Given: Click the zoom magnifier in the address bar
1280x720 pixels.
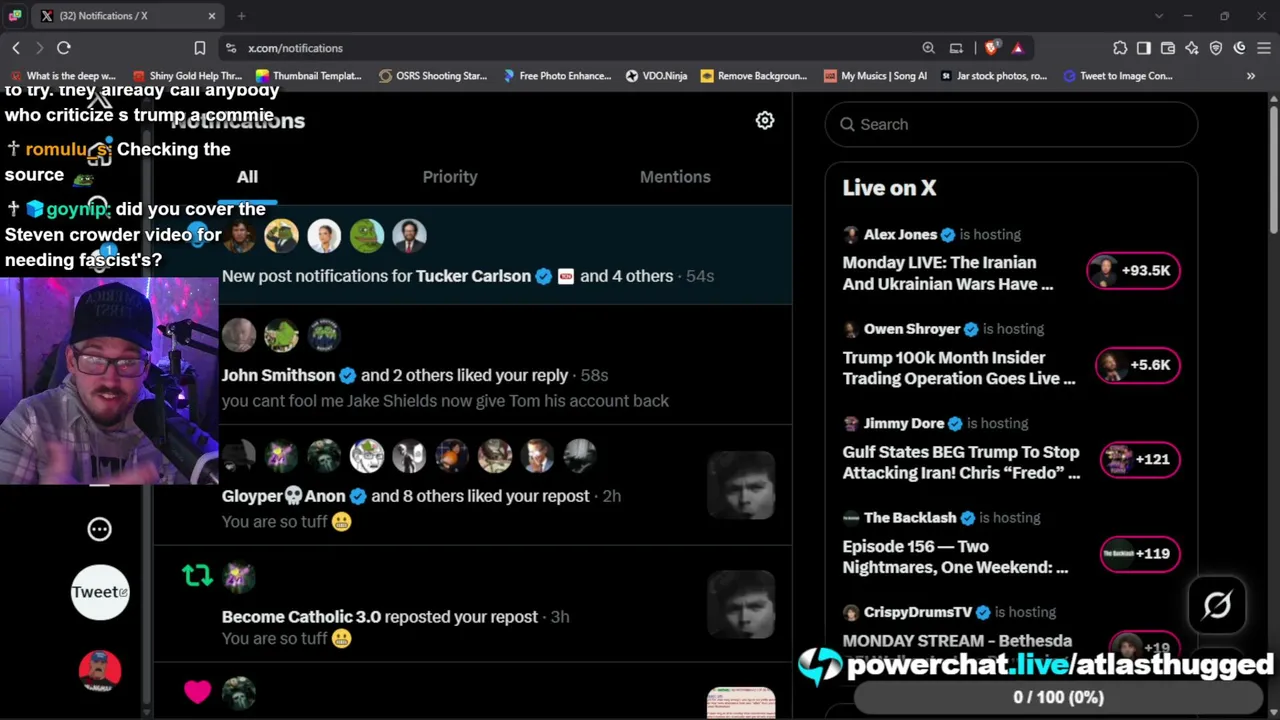Looking at the screenshot, I should pos(929,48).
